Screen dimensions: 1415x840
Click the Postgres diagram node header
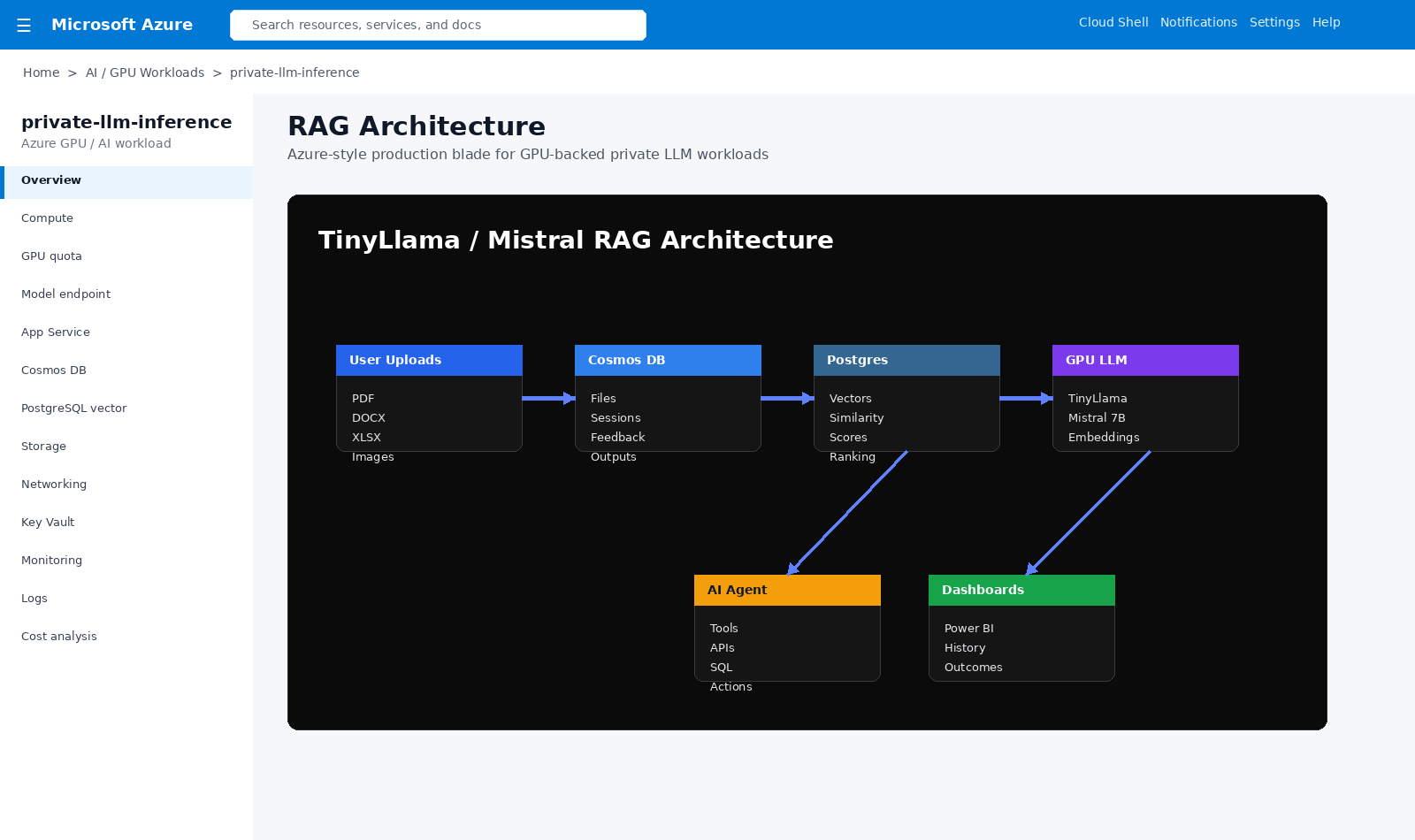(906, 360)
